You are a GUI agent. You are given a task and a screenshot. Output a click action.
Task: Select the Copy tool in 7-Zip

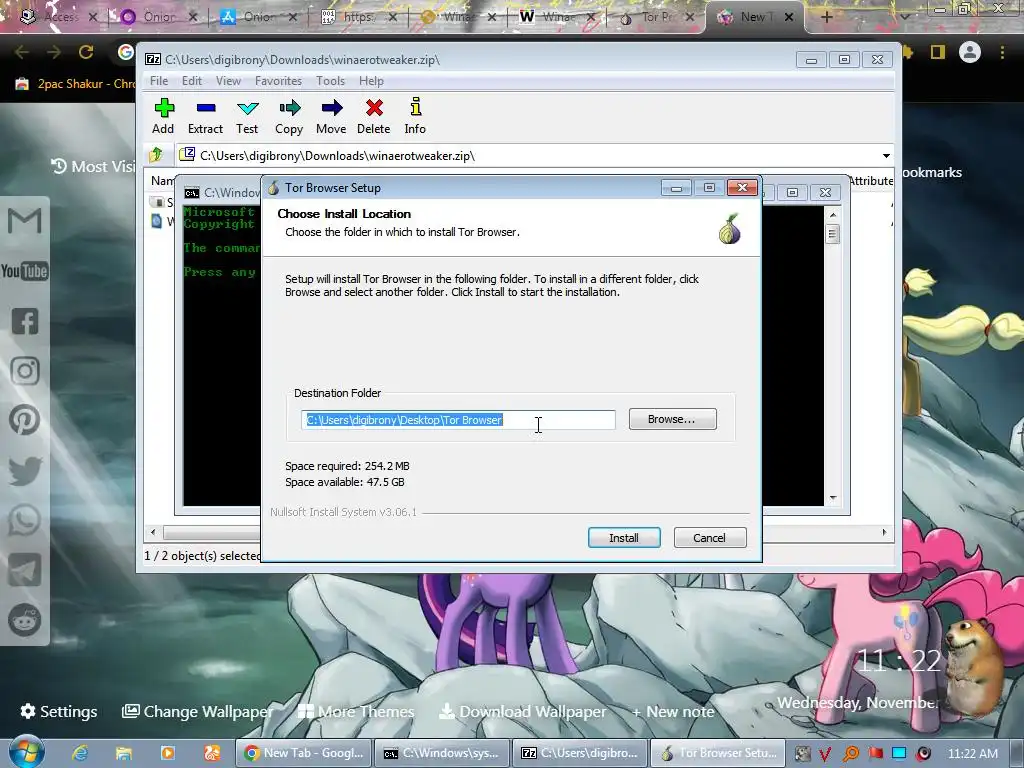click(289, 116)
